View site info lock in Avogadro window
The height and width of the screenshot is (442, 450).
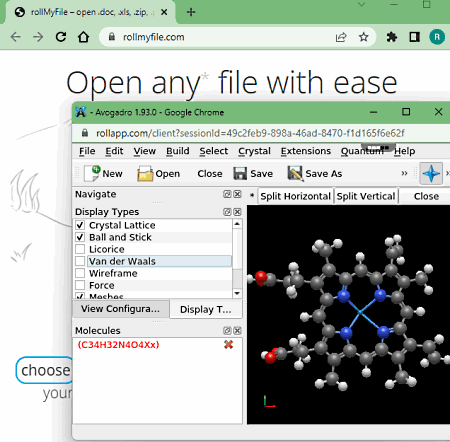[85, 133]
